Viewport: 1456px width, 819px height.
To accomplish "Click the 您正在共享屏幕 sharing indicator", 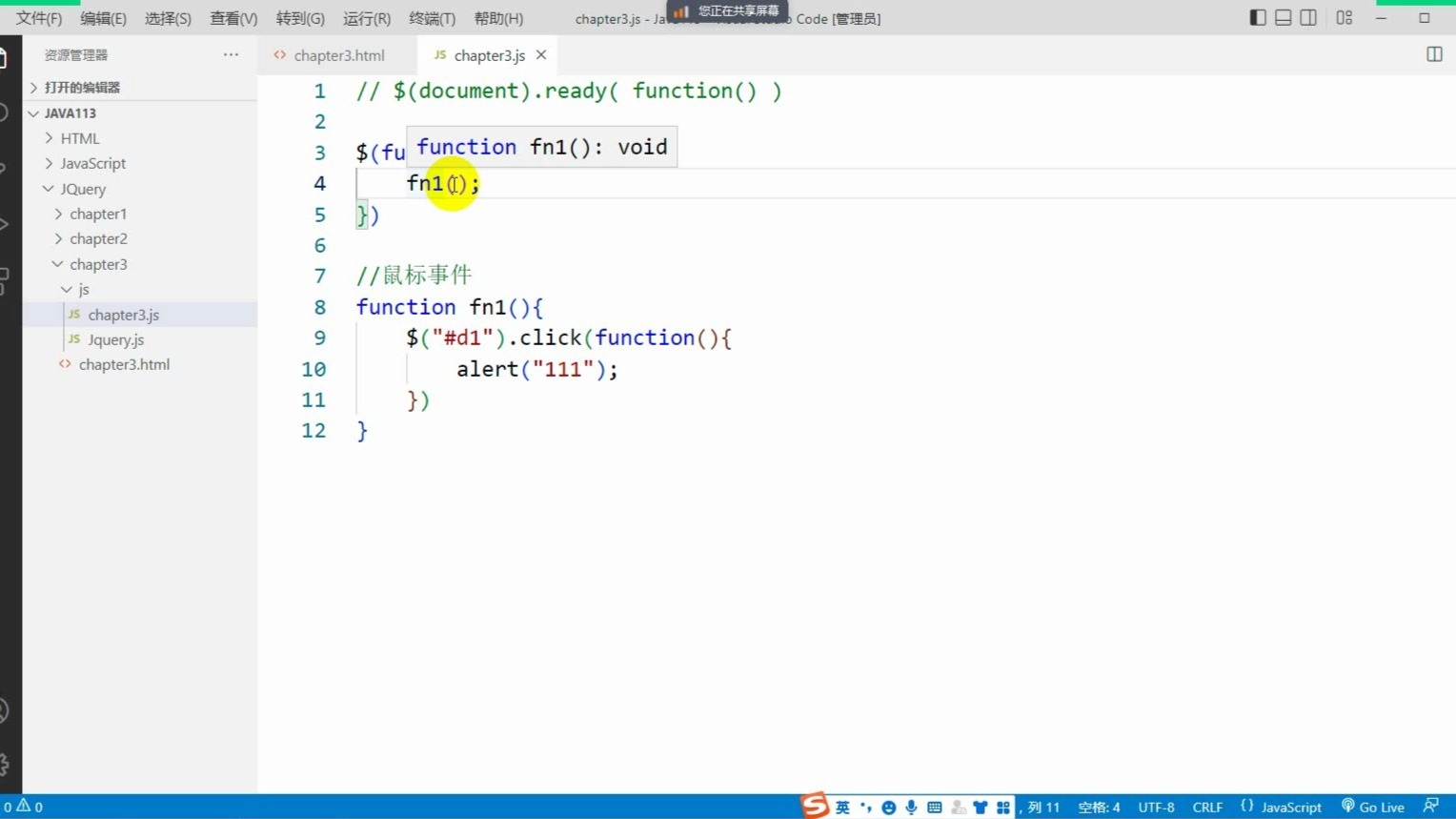I will pos(728,11).
